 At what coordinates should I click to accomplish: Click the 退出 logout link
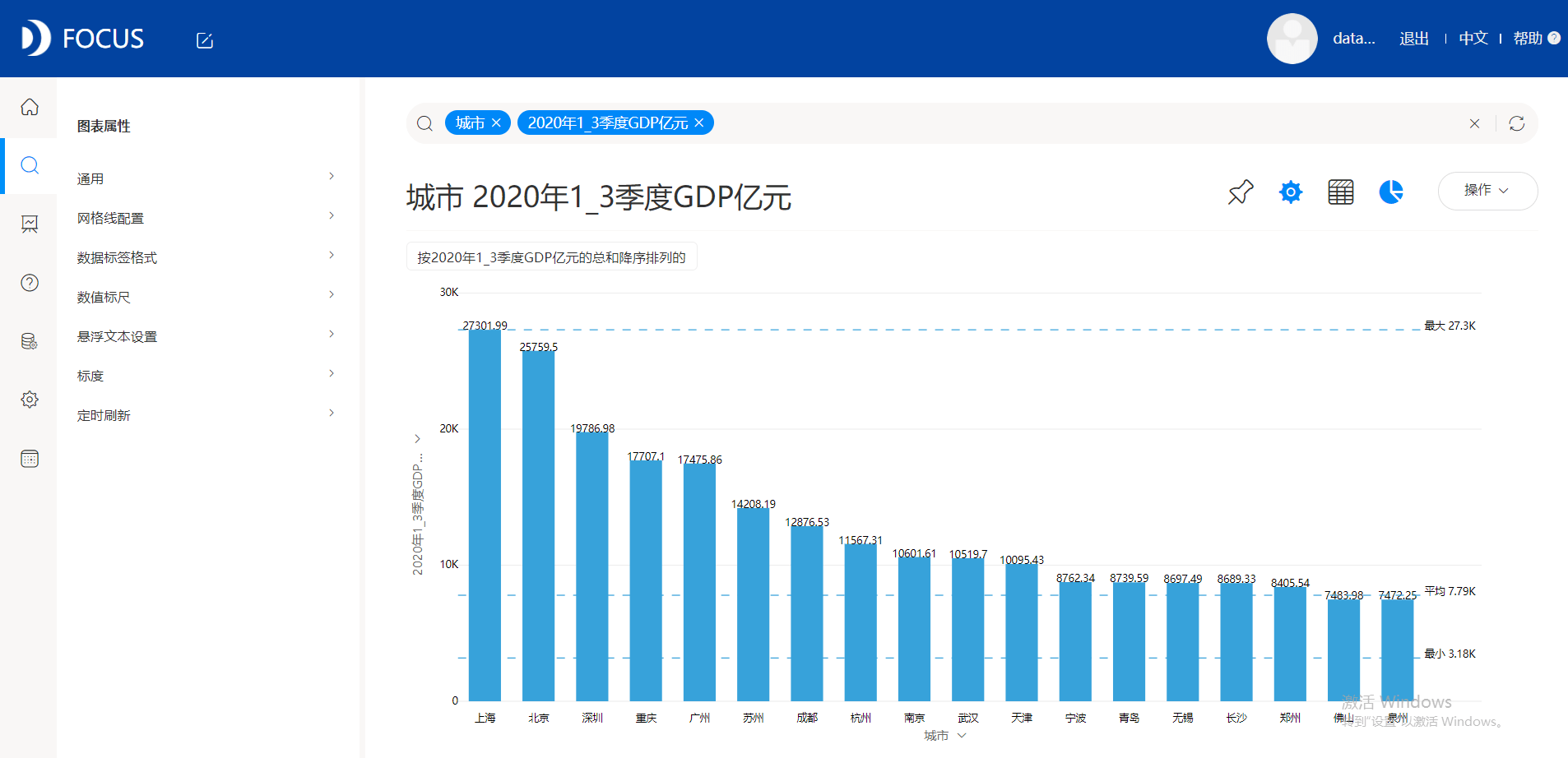click(x=1414, y=39)
